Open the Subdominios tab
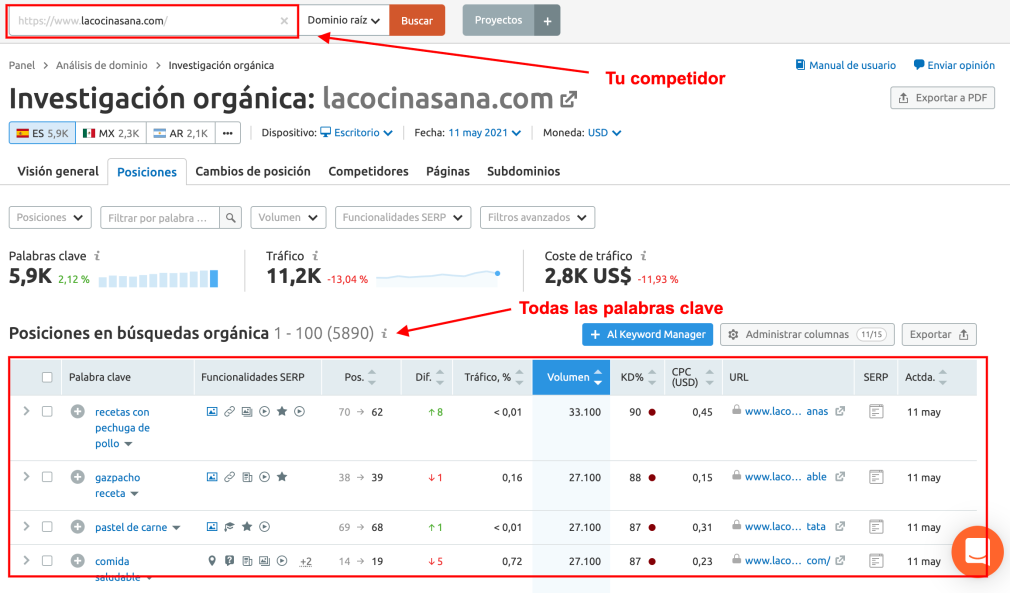 coord(524,171)
